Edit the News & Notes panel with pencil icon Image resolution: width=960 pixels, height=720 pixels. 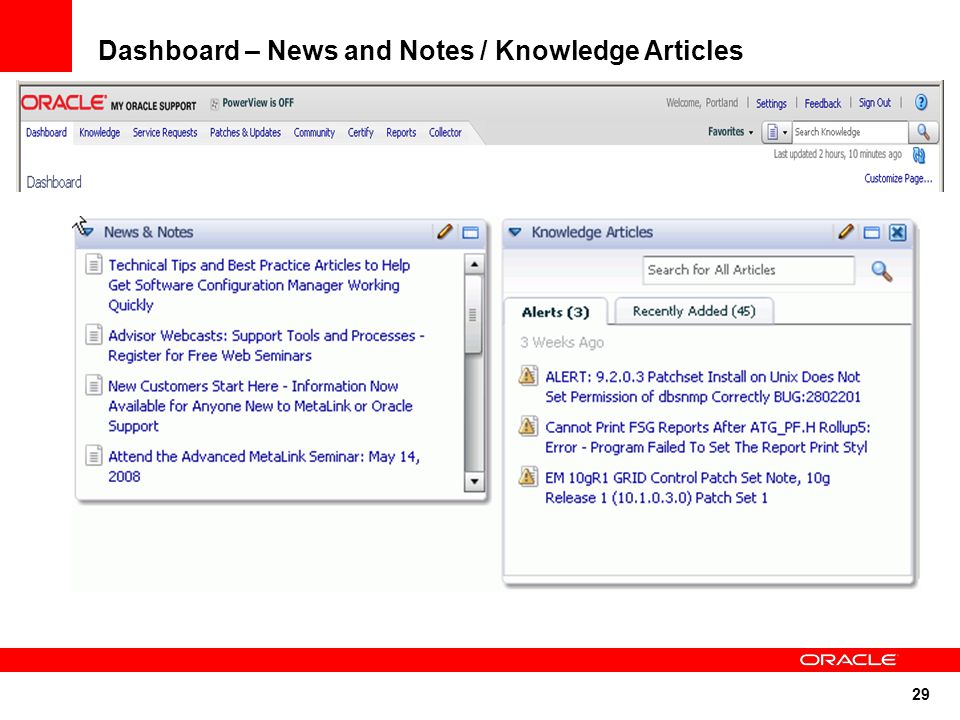444,232
